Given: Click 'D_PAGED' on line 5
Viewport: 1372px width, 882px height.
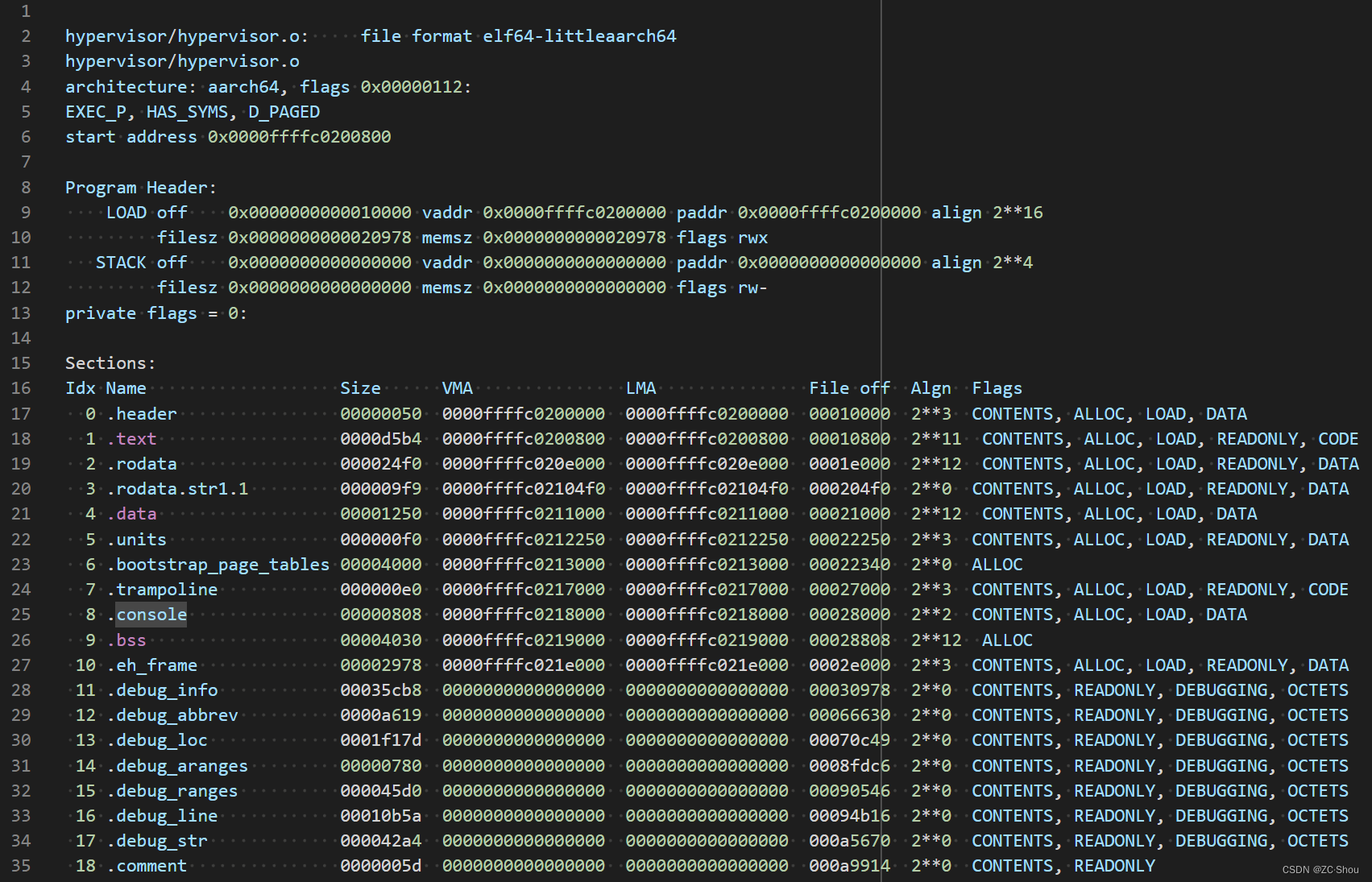Looking at the screenshot, I should tap(284, 111).
